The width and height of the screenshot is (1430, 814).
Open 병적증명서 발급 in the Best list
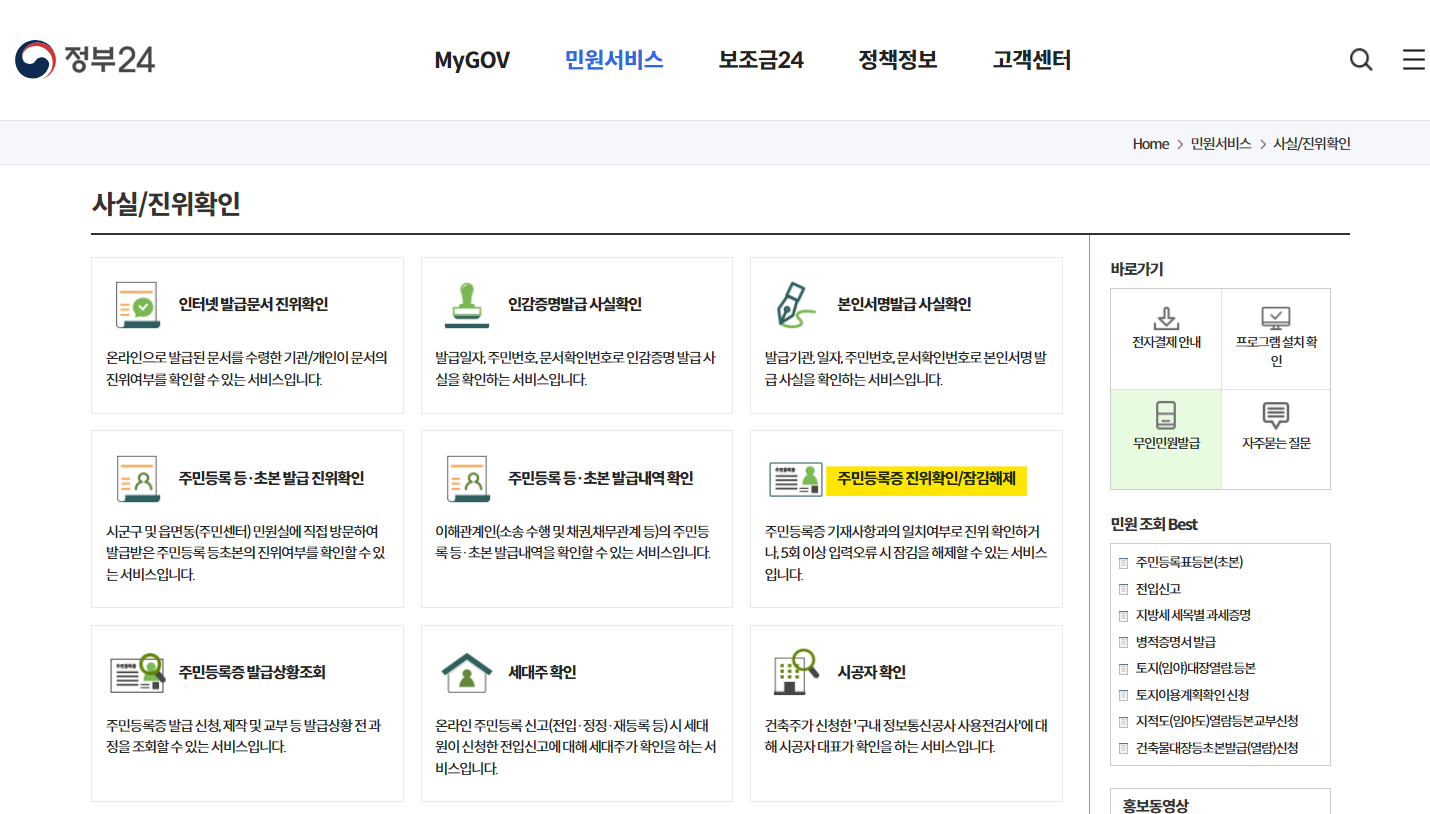tap(1175, 642)
